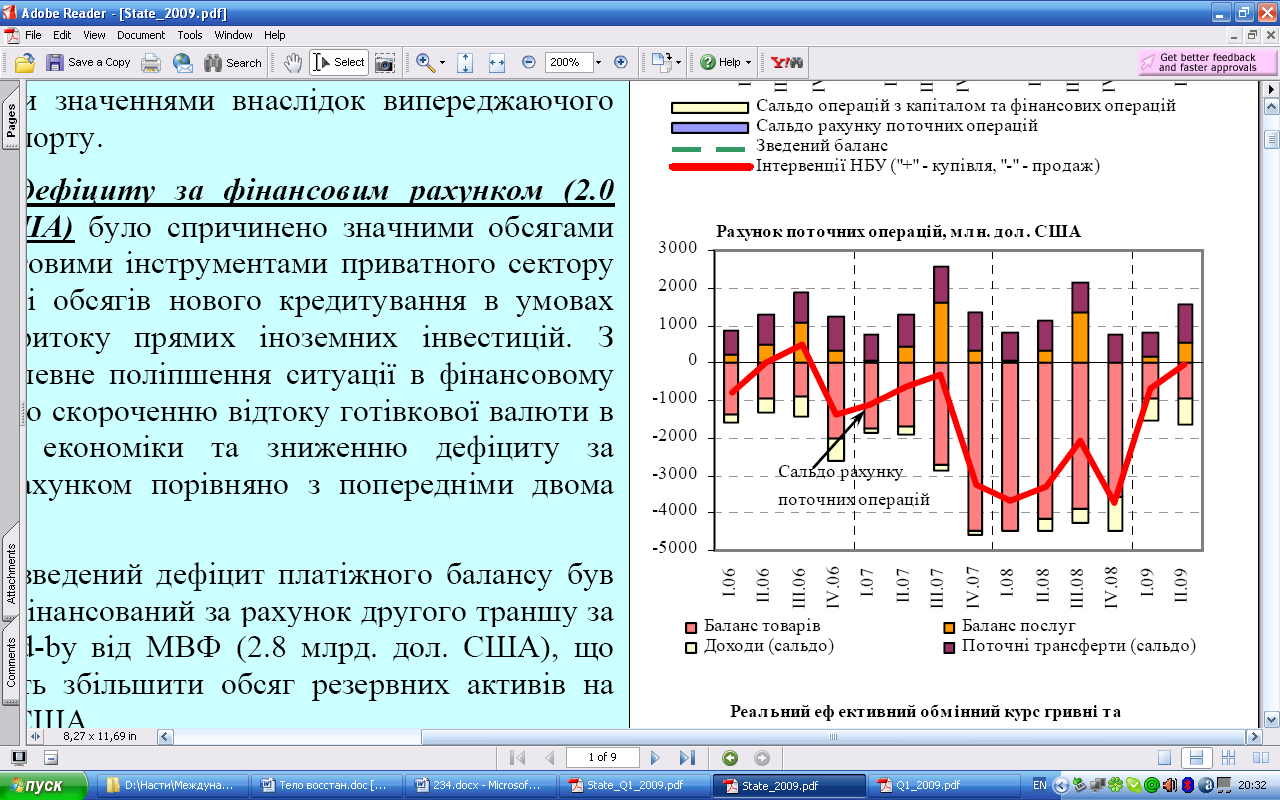
Task: Expand the rotate view dropdown arrow
Action: (x=678, y=62)
